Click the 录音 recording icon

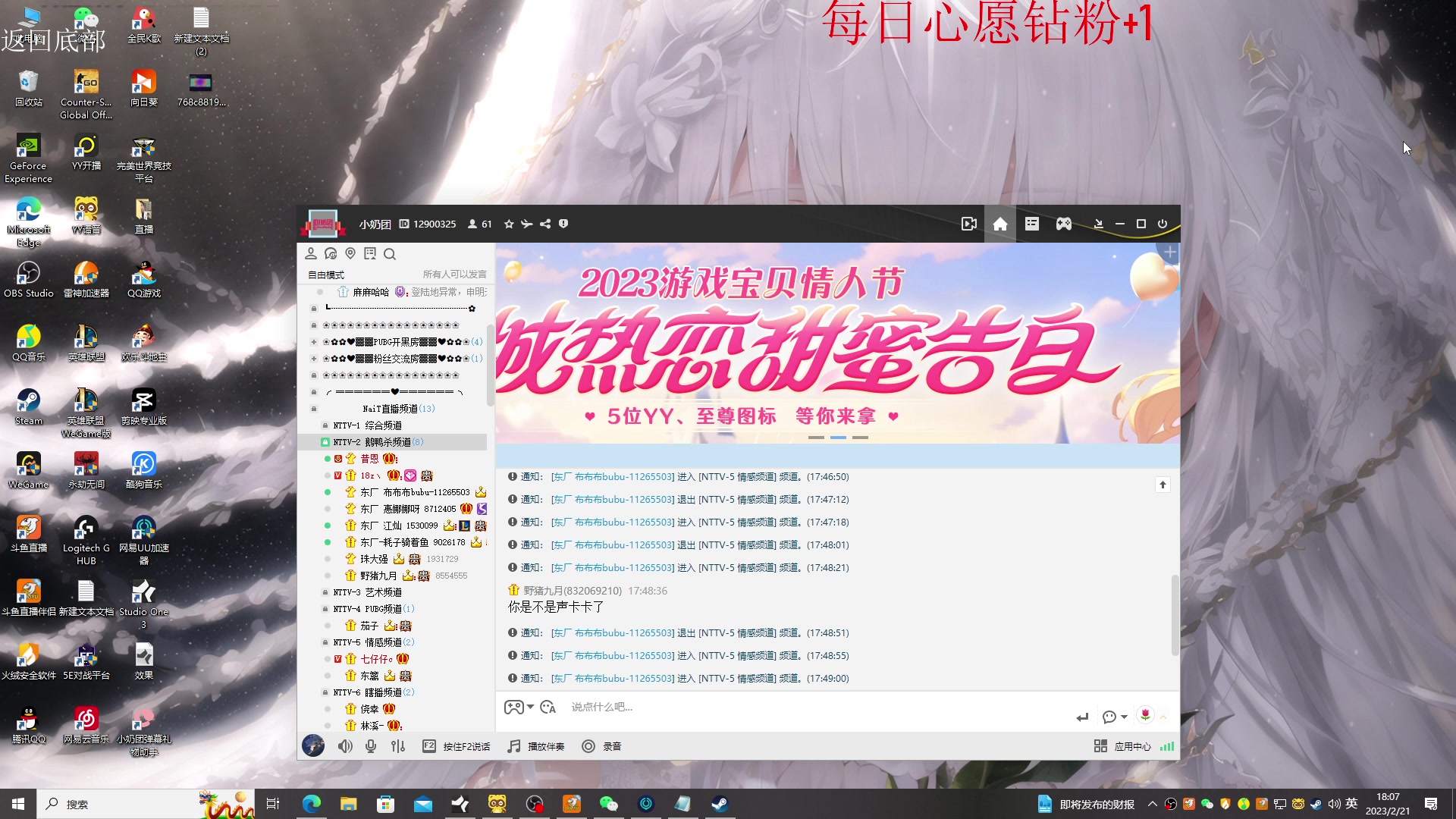[603, 746]
